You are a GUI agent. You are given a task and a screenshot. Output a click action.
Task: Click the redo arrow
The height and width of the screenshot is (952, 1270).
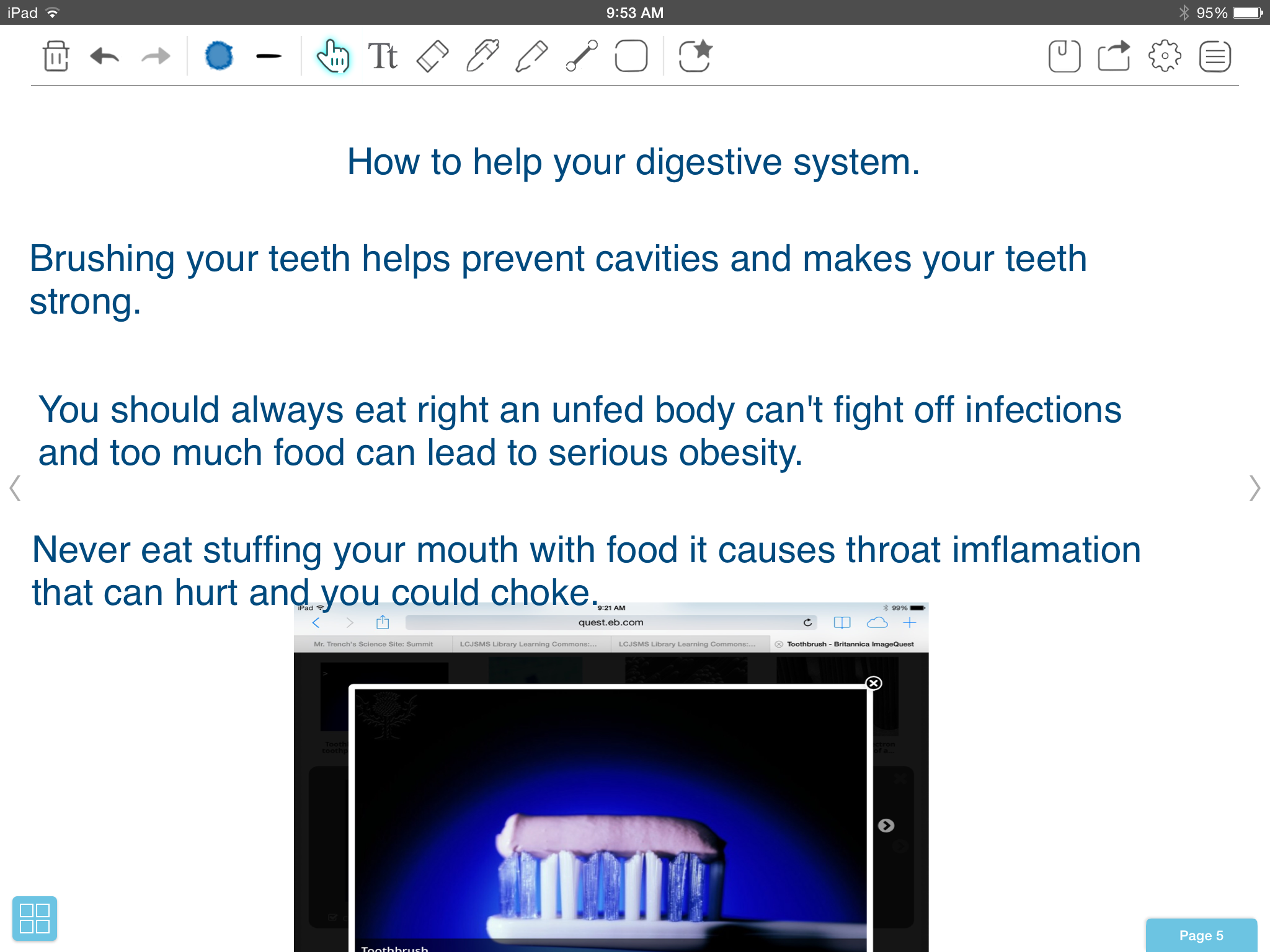(155, 56)
